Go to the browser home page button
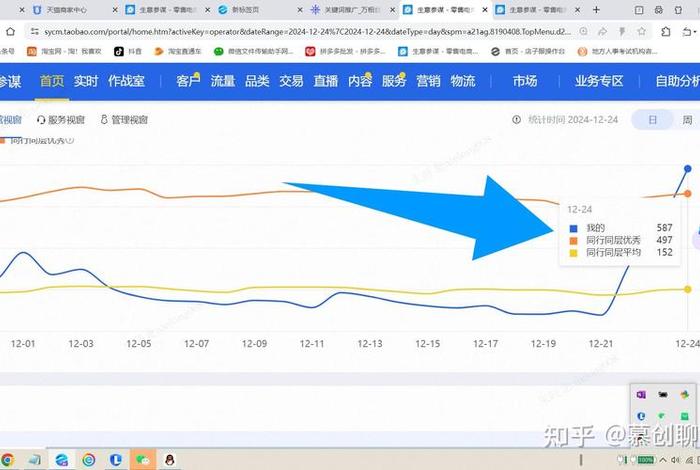Image resolution: width=700 pixels, height=470 pixels. click(10, 31)
